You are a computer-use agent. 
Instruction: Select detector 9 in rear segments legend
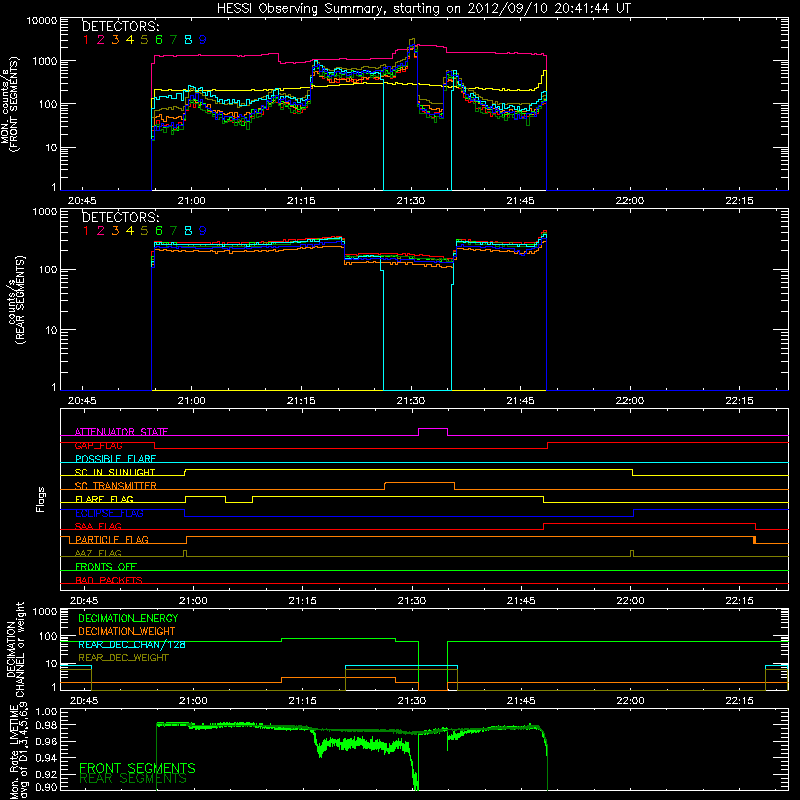pos(203,231)
